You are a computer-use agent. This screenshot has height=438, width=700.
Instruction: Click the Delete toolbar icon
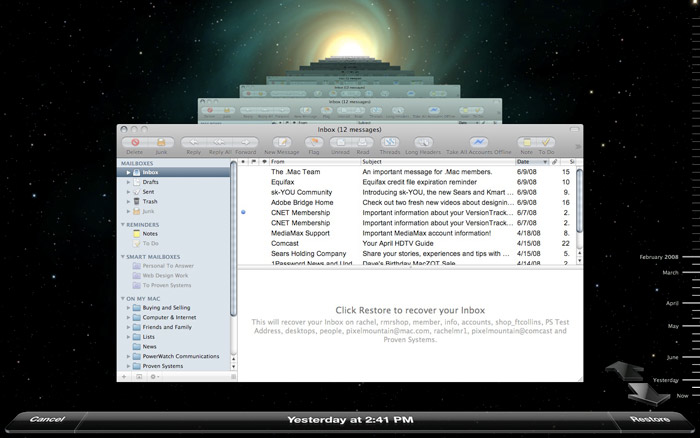point(135,142)
